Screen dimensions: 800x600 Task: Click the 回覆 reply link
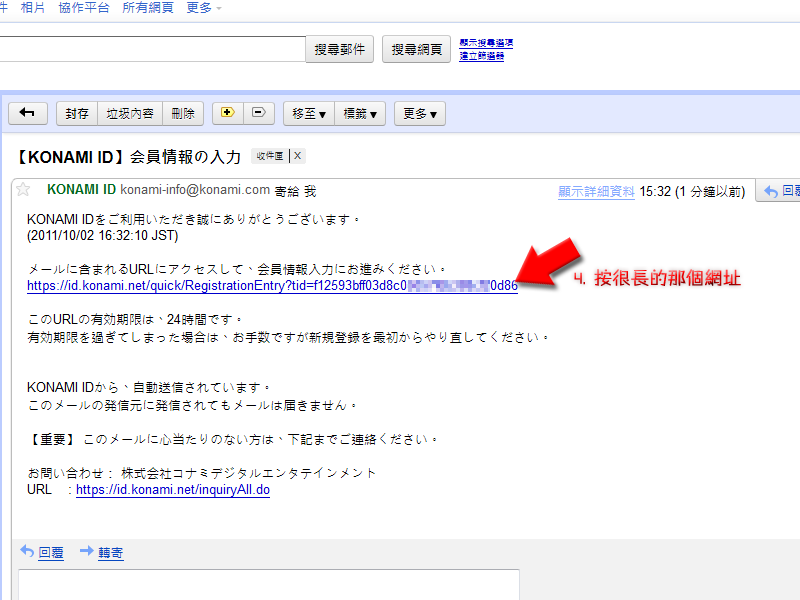point(51,553)
